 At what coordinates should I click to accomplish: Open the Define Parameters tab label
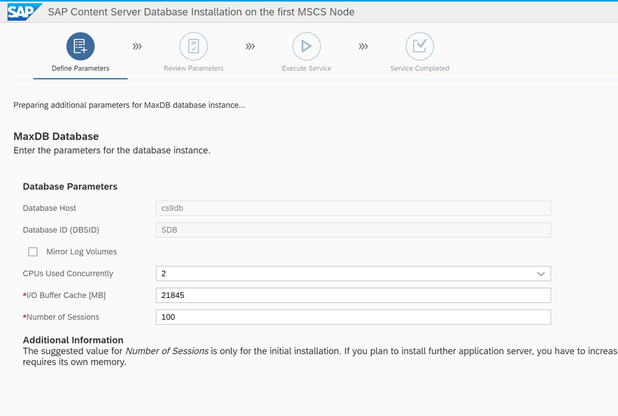[x=80, y=68]
